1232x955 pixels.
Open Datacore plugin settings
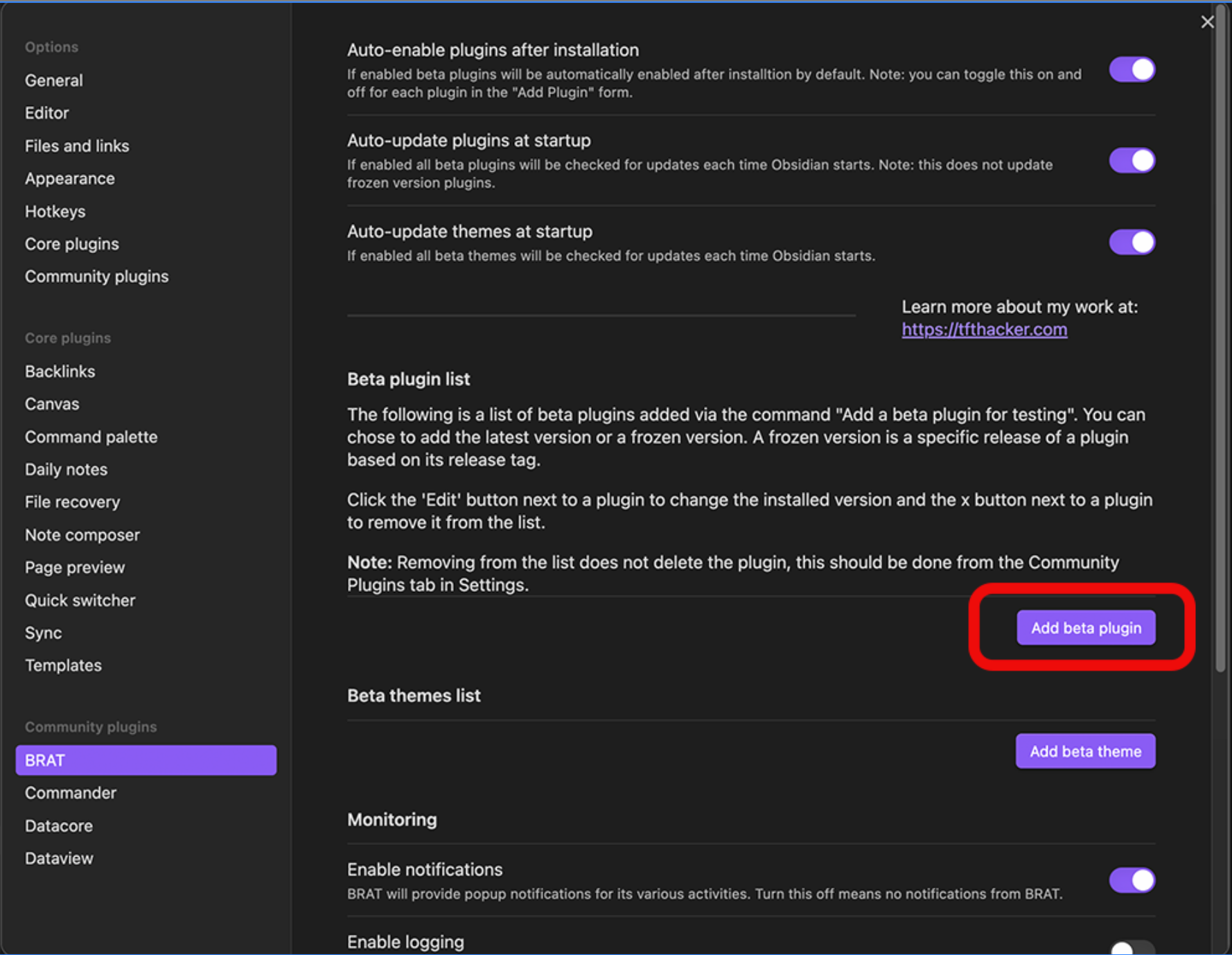tap(59, 826)
